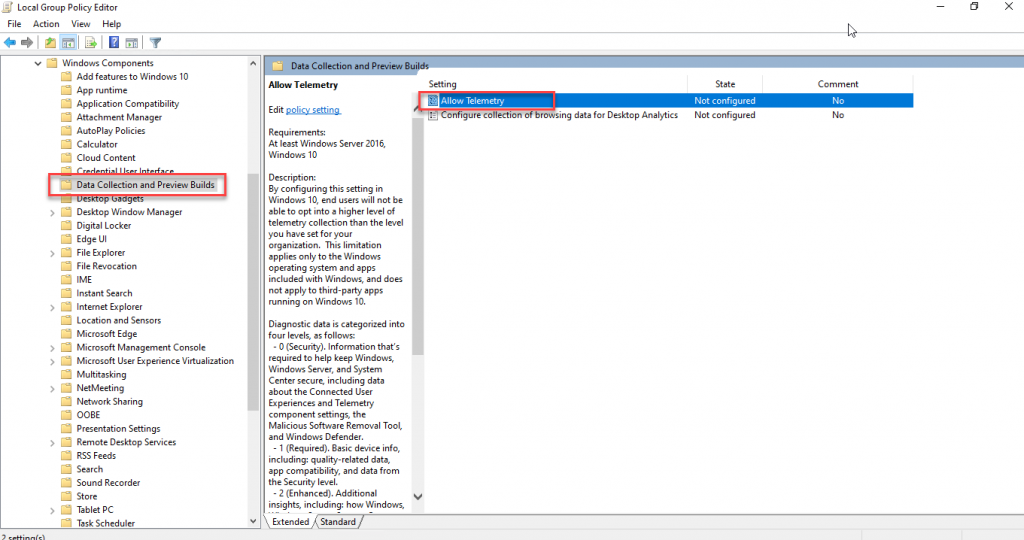This screenshot has width=1024, height=540.
Task: Select the 'Presentation Settings' folder
Action: coord(118,428)
